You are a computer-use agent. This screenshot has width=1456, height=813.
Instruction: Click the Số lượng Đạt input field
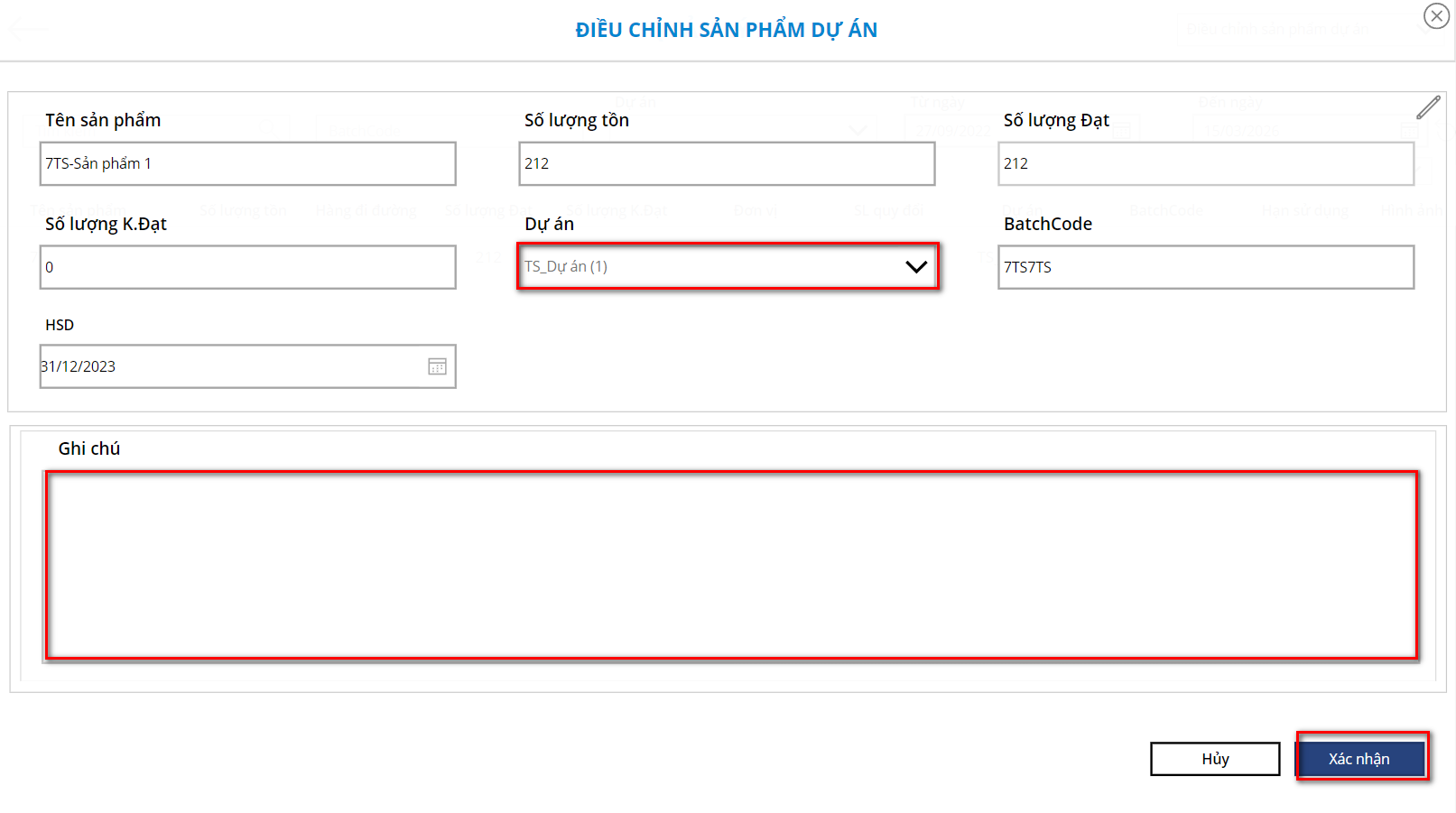click(x=1206, y=163)
